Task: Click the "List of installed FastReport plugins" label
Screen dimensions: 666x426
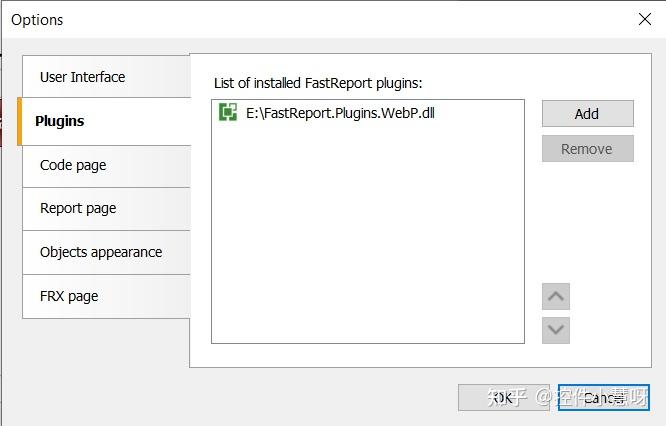Action: click(x=318, y=83)
